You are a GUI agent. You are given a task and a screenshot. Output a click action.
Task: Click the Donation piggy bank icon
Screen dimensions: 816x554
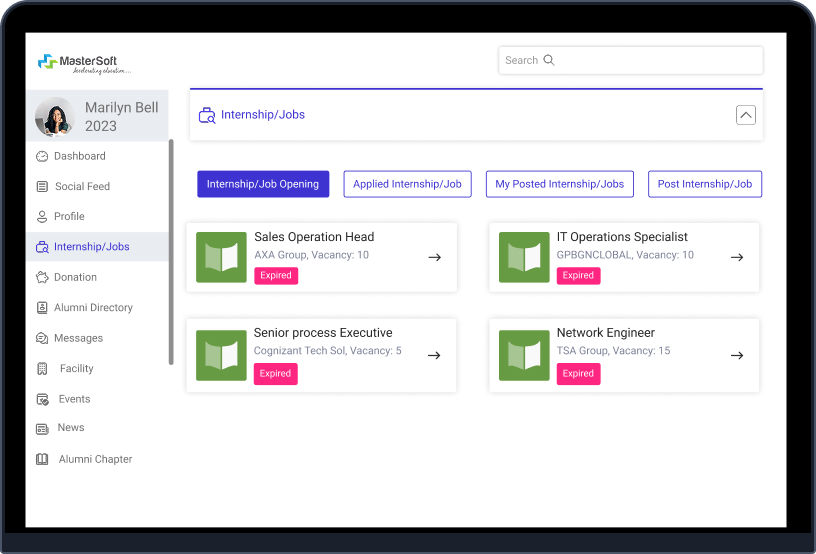42,277
